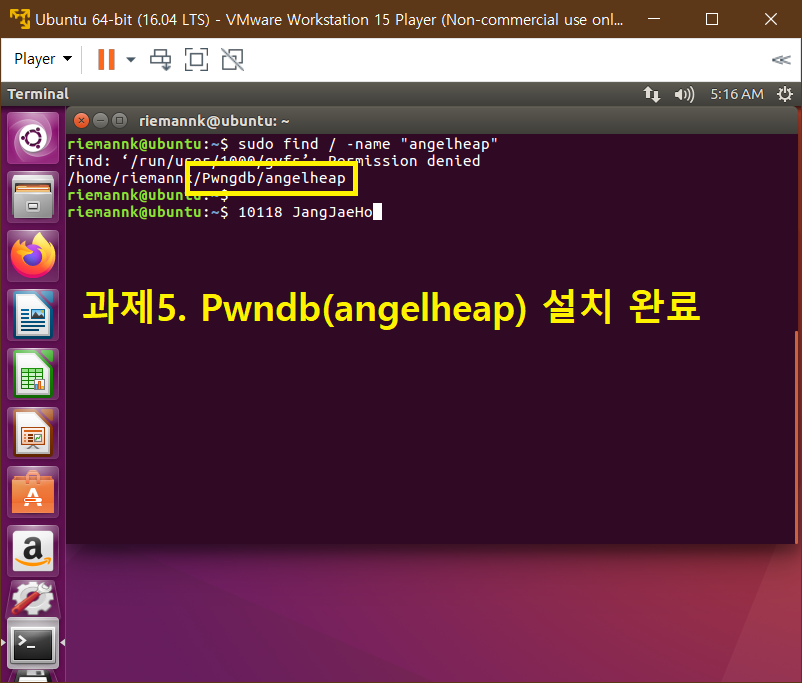Launch LibreOffice Impress
Screen dimensions: 802x683
tap(33, 433)
